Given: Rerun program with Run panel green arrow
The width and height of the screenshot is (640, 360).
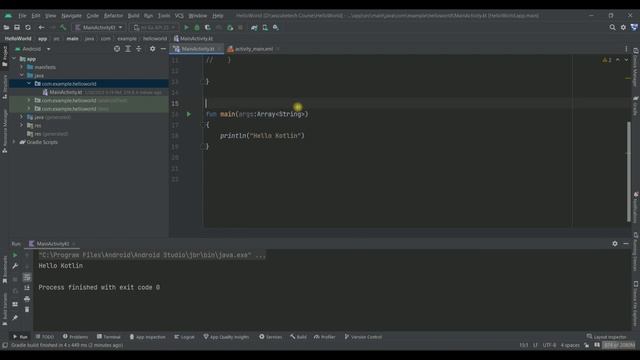Looking at the screenshot, I should pyautogui.click(x=15, y=255).
